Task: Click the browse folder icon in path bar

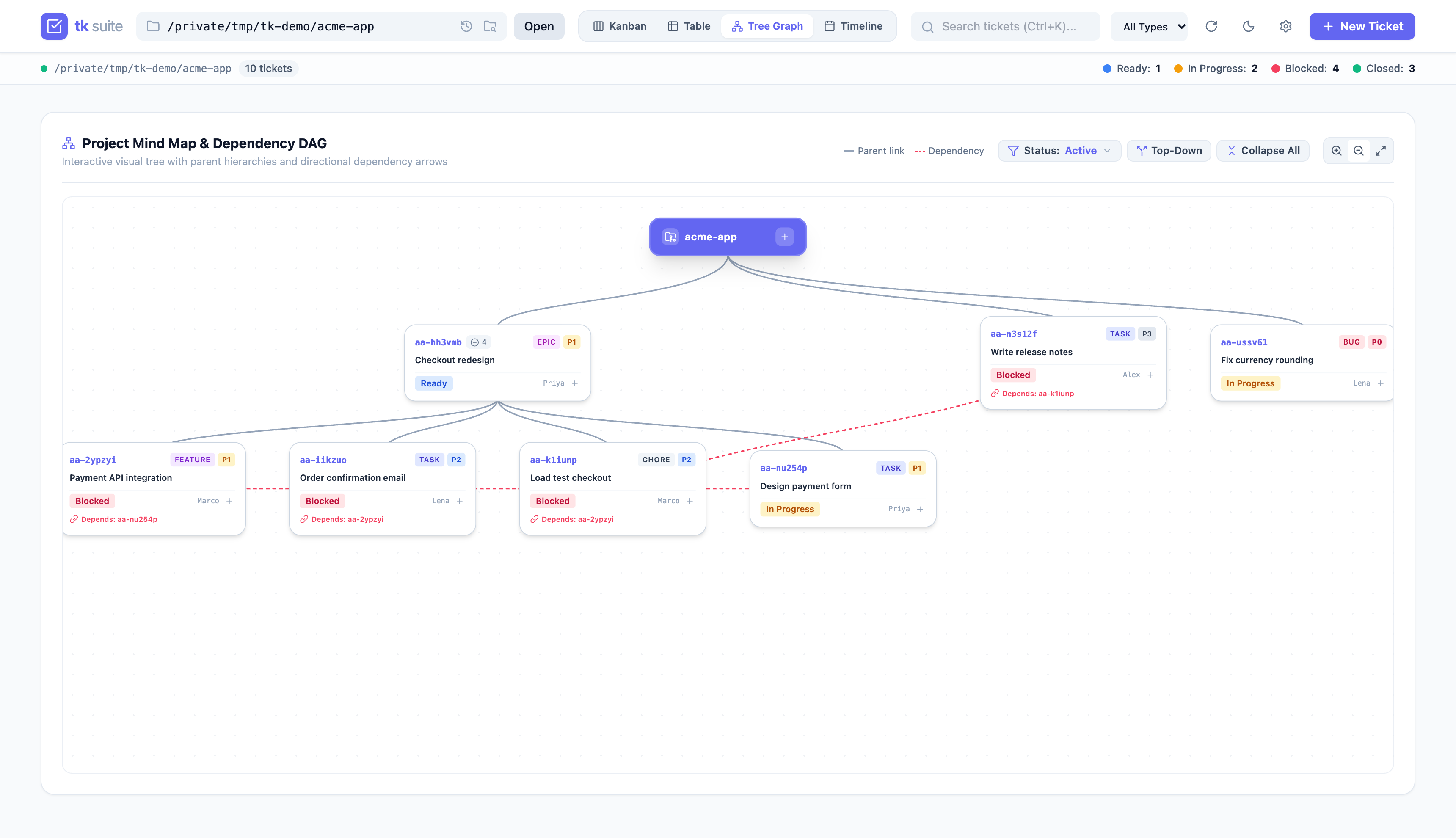Action: 490,27
